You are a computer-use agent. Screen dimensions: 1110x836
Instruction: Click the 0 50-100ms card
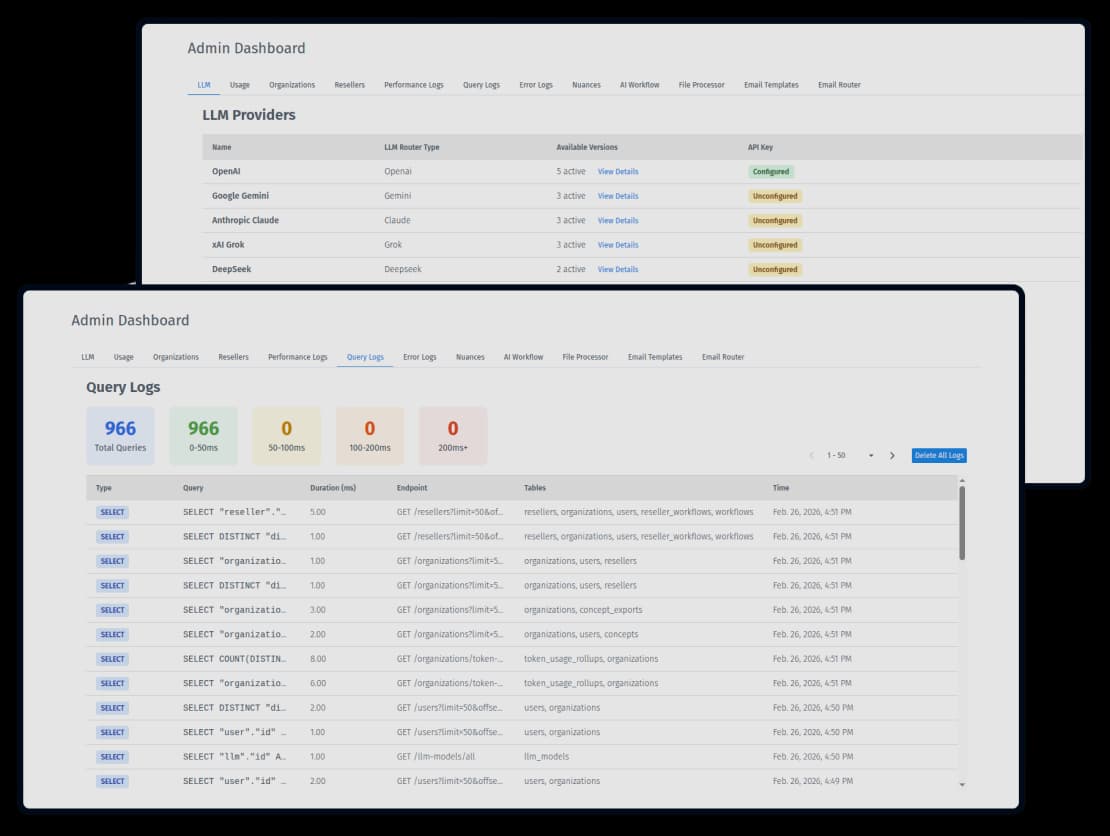(x=287, y=435)
